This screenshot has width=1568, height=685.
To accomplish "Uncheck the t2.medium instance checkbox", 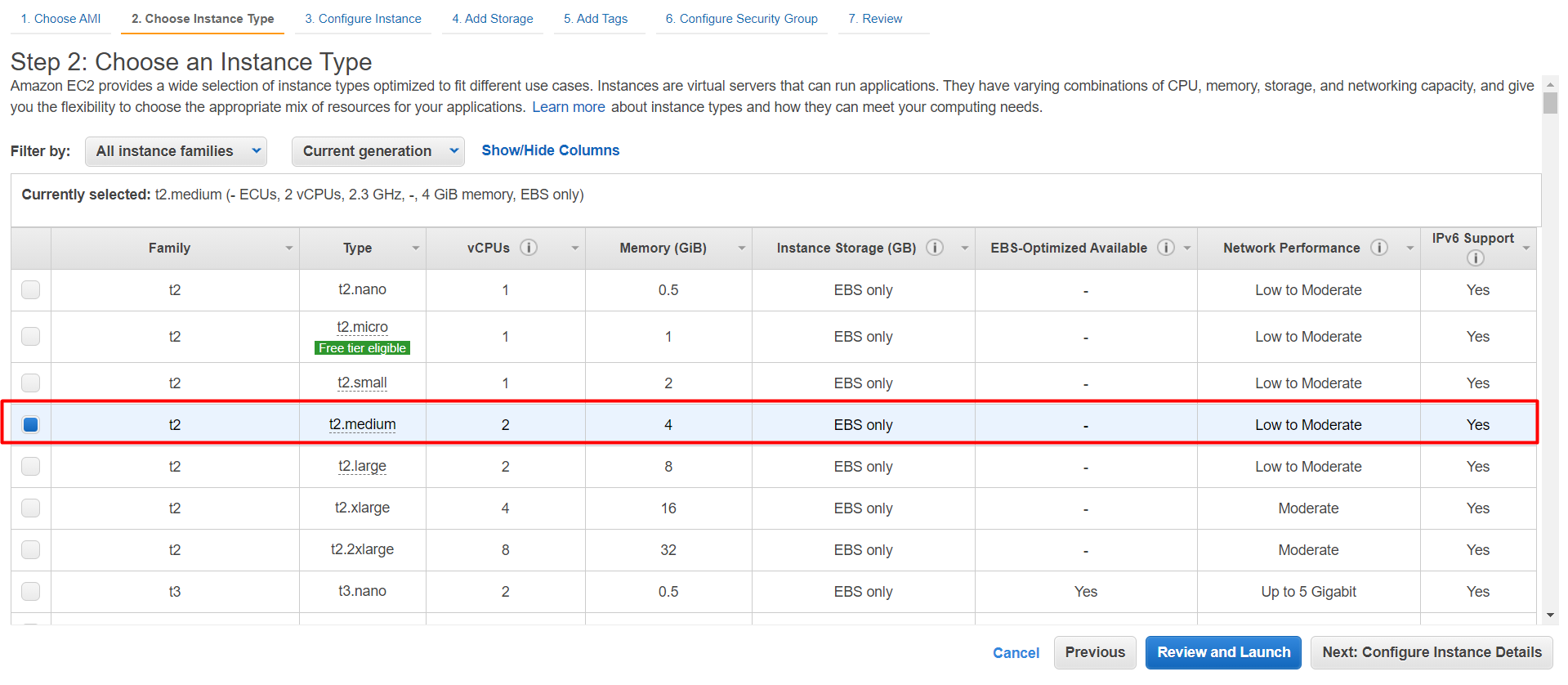I will click(31, 424).
